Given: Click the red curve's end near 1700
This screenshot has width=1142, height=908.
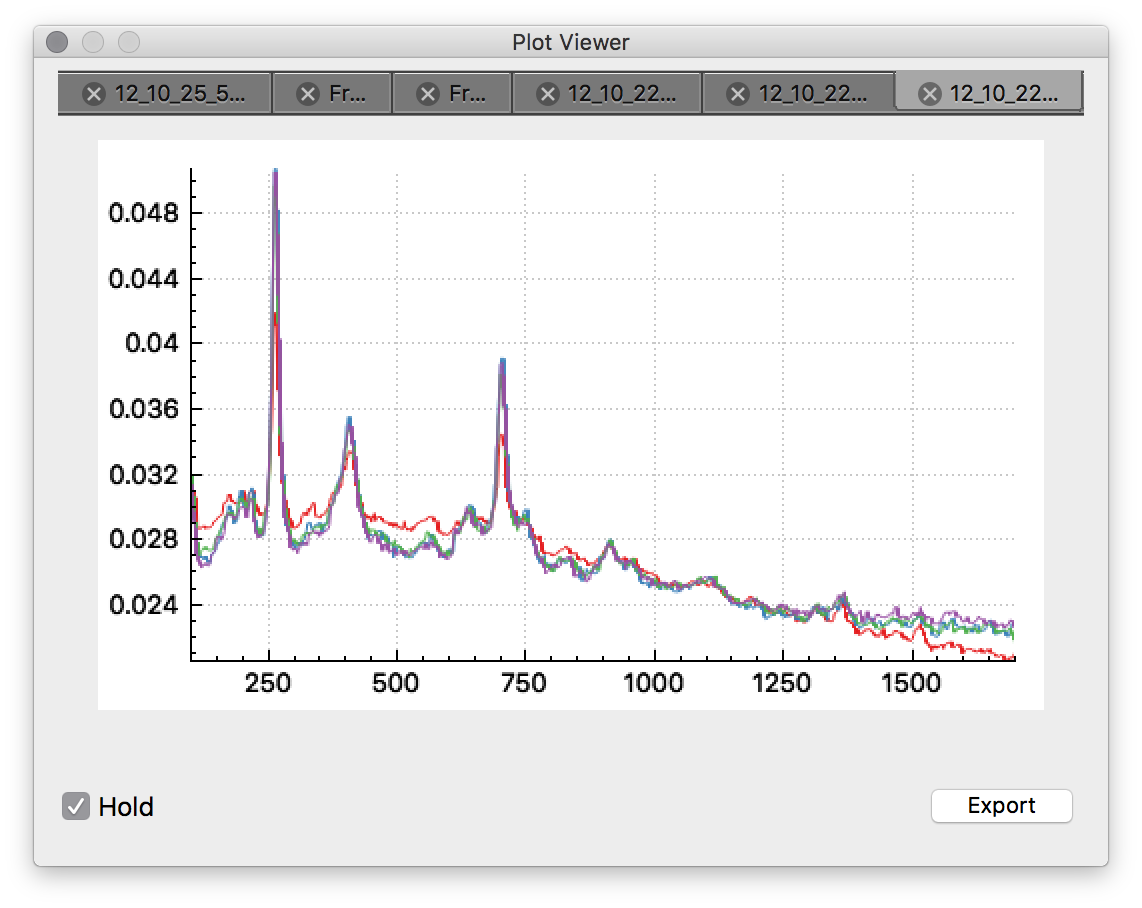Looking at the screenshot, I should click(1010, 657).
